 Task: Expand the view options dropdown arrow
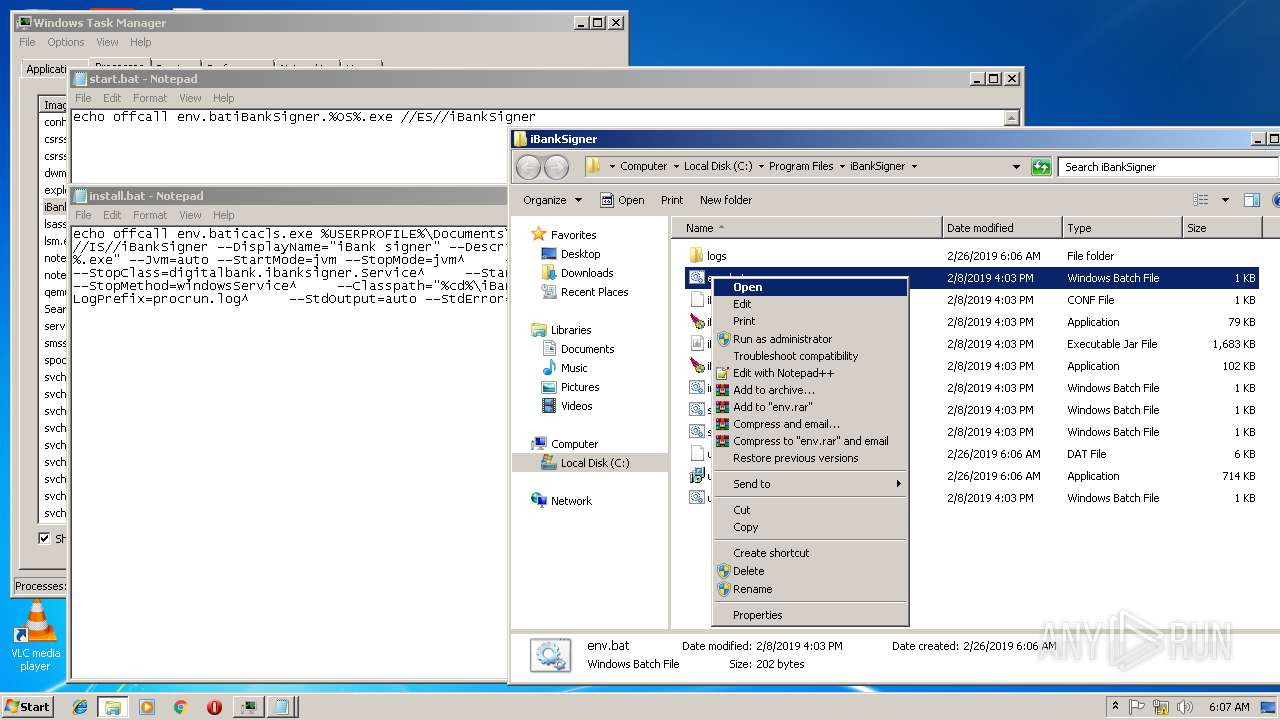tap(1225, 200)
